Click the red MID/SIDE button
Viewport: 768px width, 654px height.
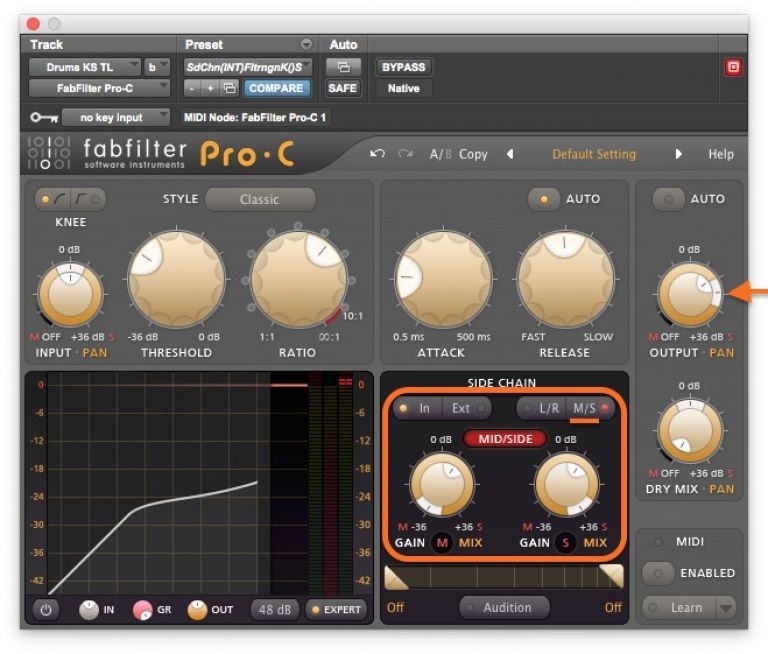pyautogui.click(x=505, y=438)
